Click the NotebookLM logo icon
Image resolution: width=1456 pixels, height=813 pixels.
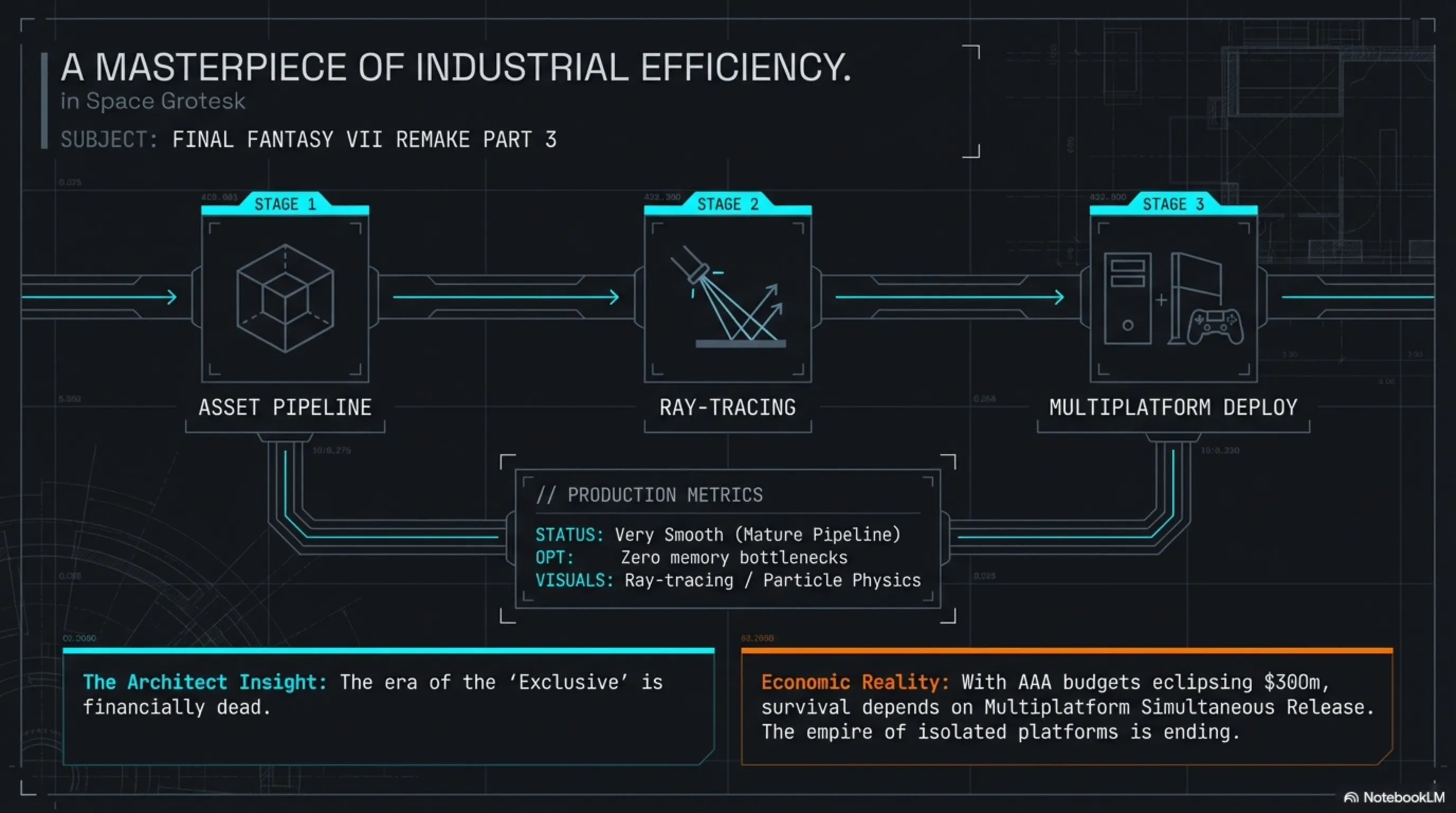pyautogui.click(x=1351, y=797)
